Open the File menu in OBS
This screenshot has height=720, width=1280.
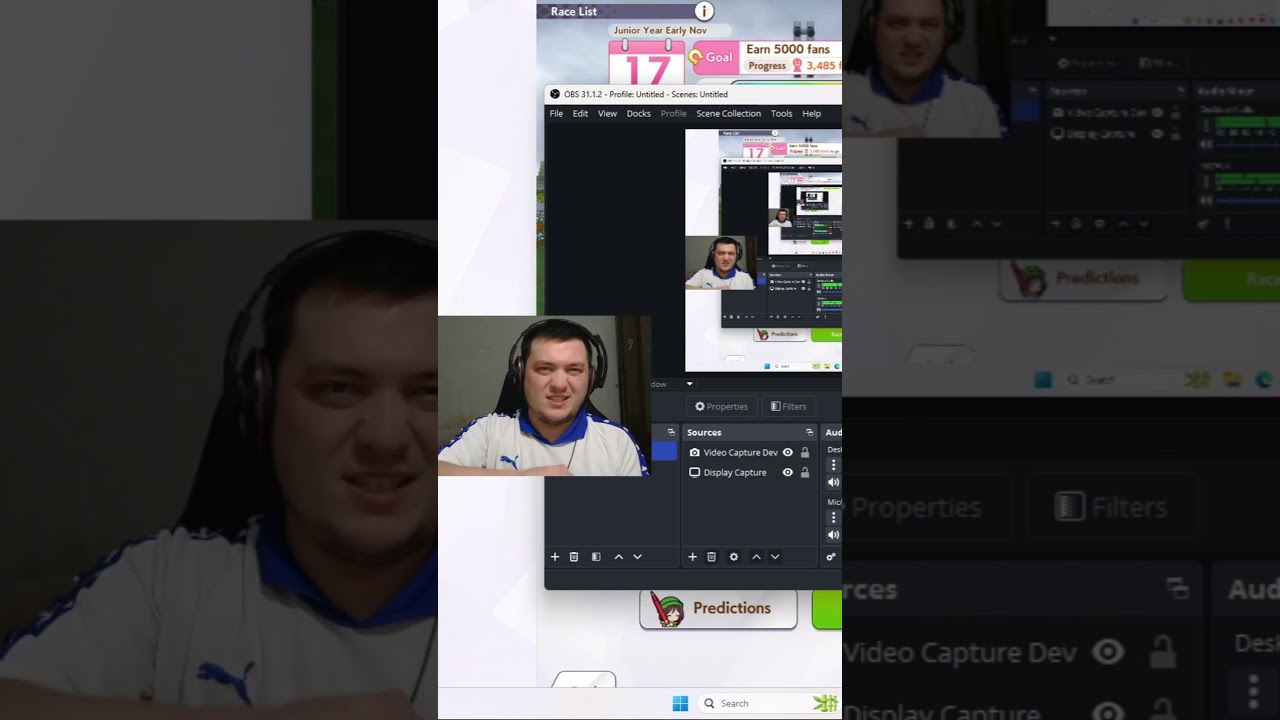coord(556,113)
